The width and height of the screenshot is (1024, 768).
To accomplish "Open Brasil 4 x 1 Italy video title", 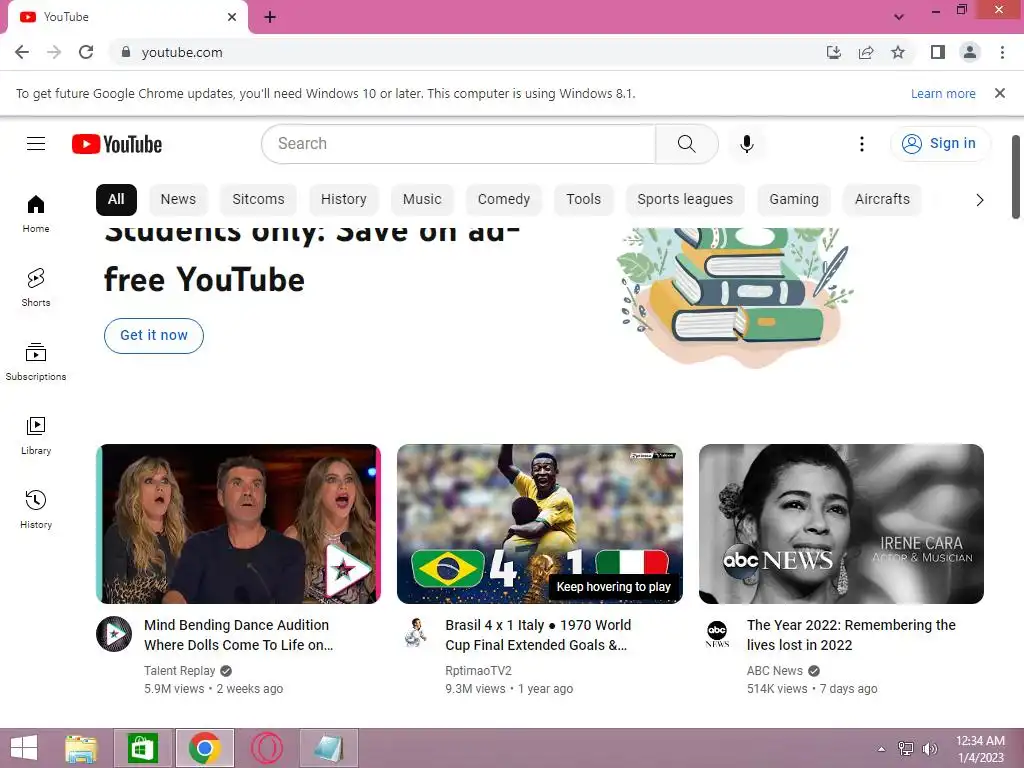I will [538, 635].
